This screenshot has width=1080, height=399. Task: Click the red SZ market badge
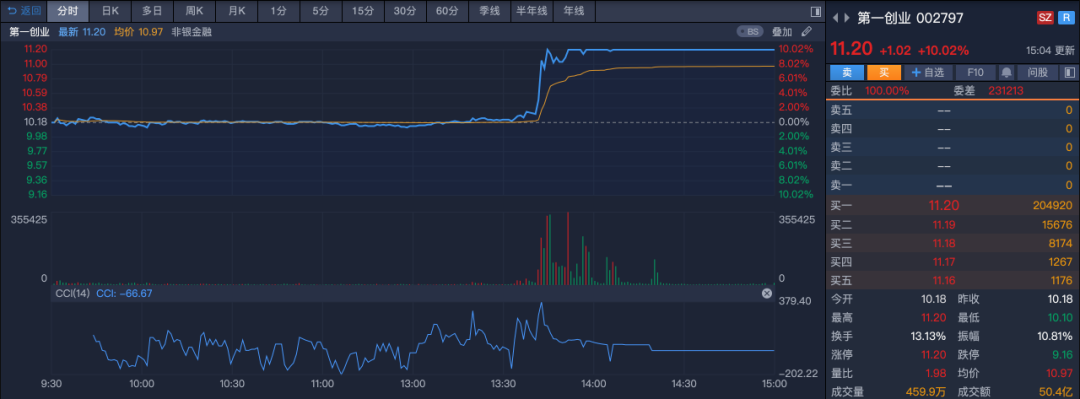[1045, 18]
